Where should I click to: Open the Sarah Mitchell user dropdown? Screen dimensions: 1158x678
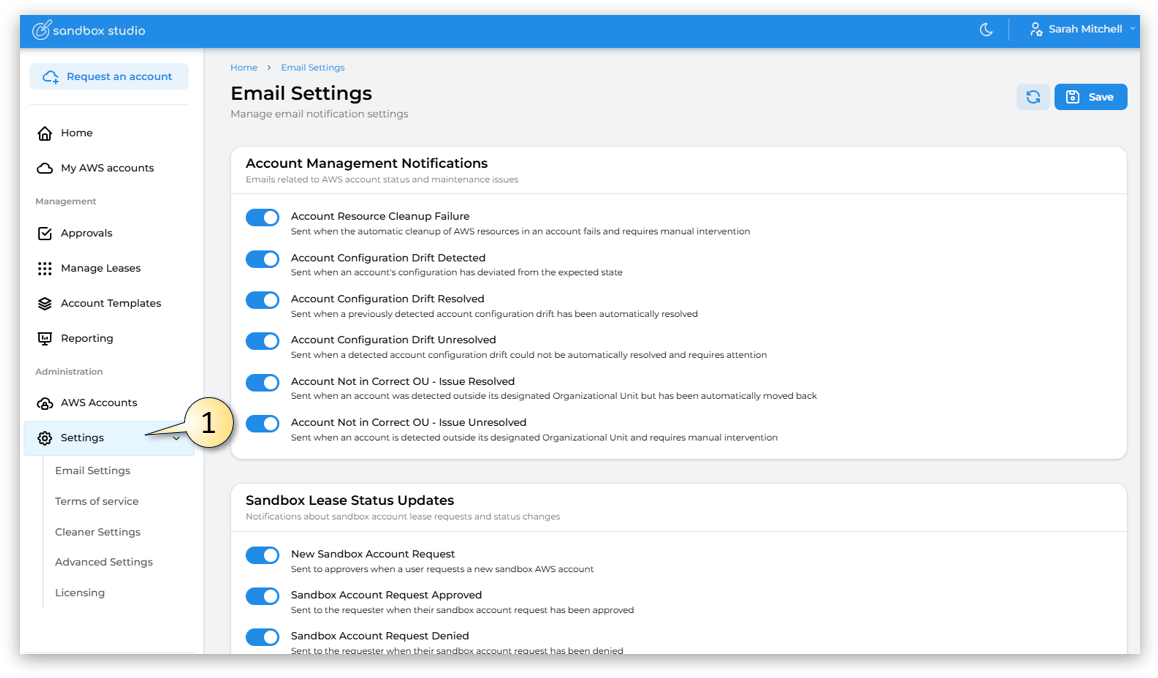click(x=1084, y=30)
